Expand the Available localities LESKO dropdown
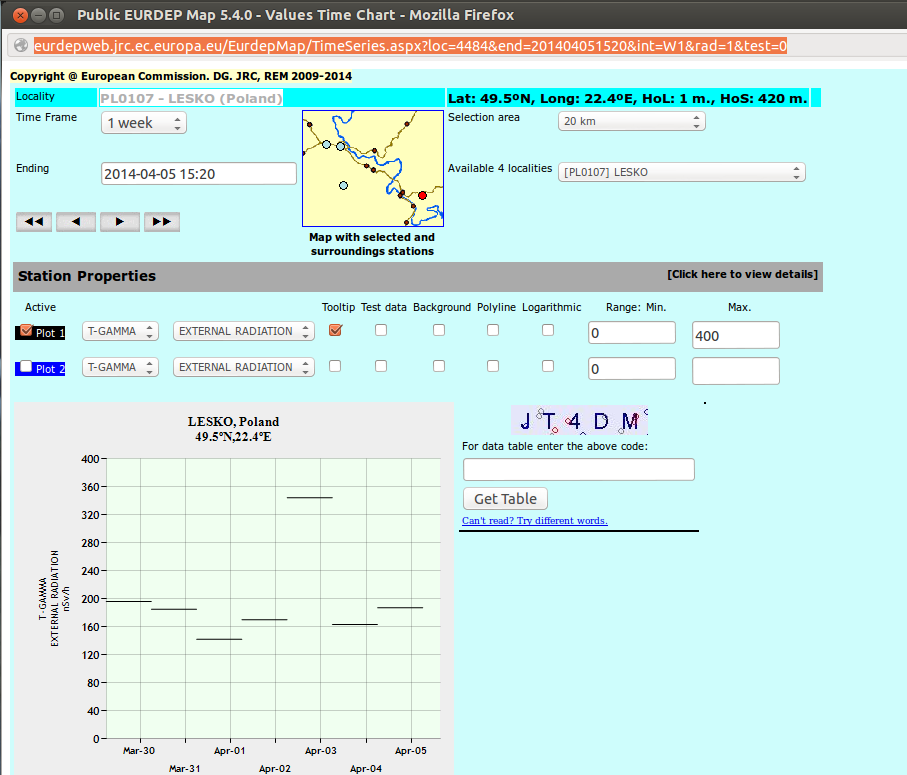Screen dimensions: 907x775 681,172
